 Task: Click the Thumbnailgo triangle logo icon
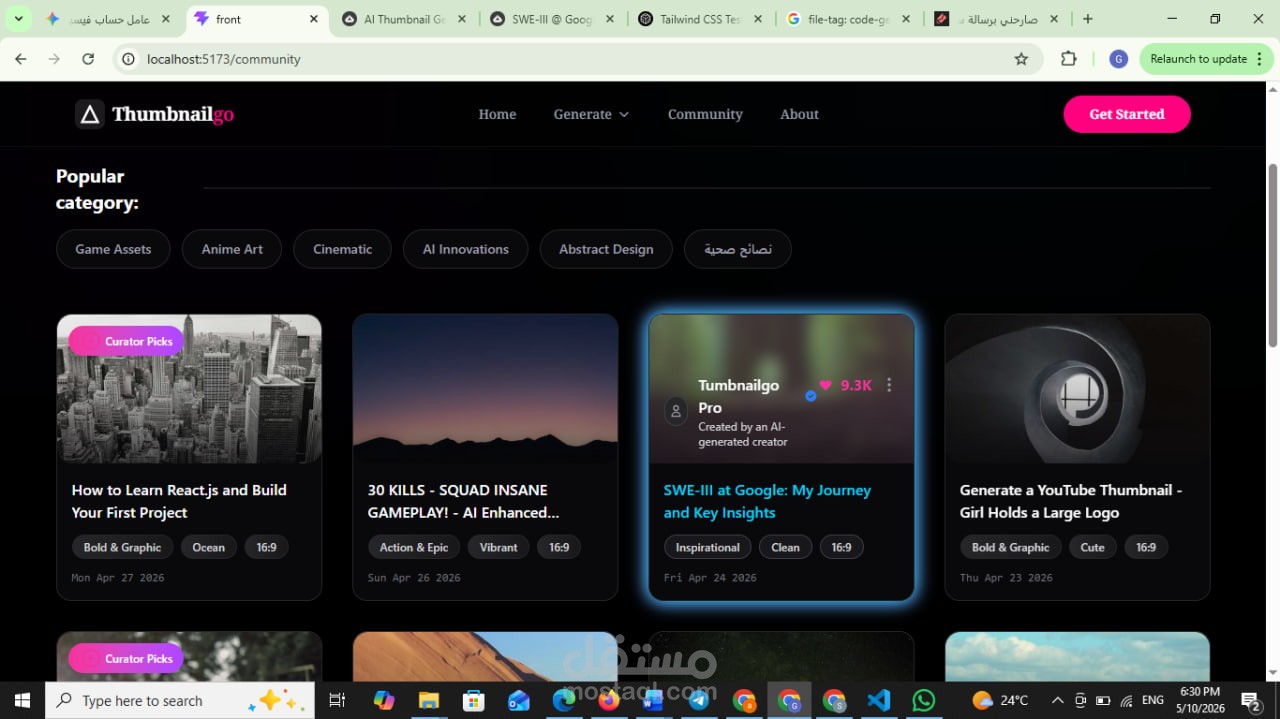pyautogui.click(x=90, y=114)
